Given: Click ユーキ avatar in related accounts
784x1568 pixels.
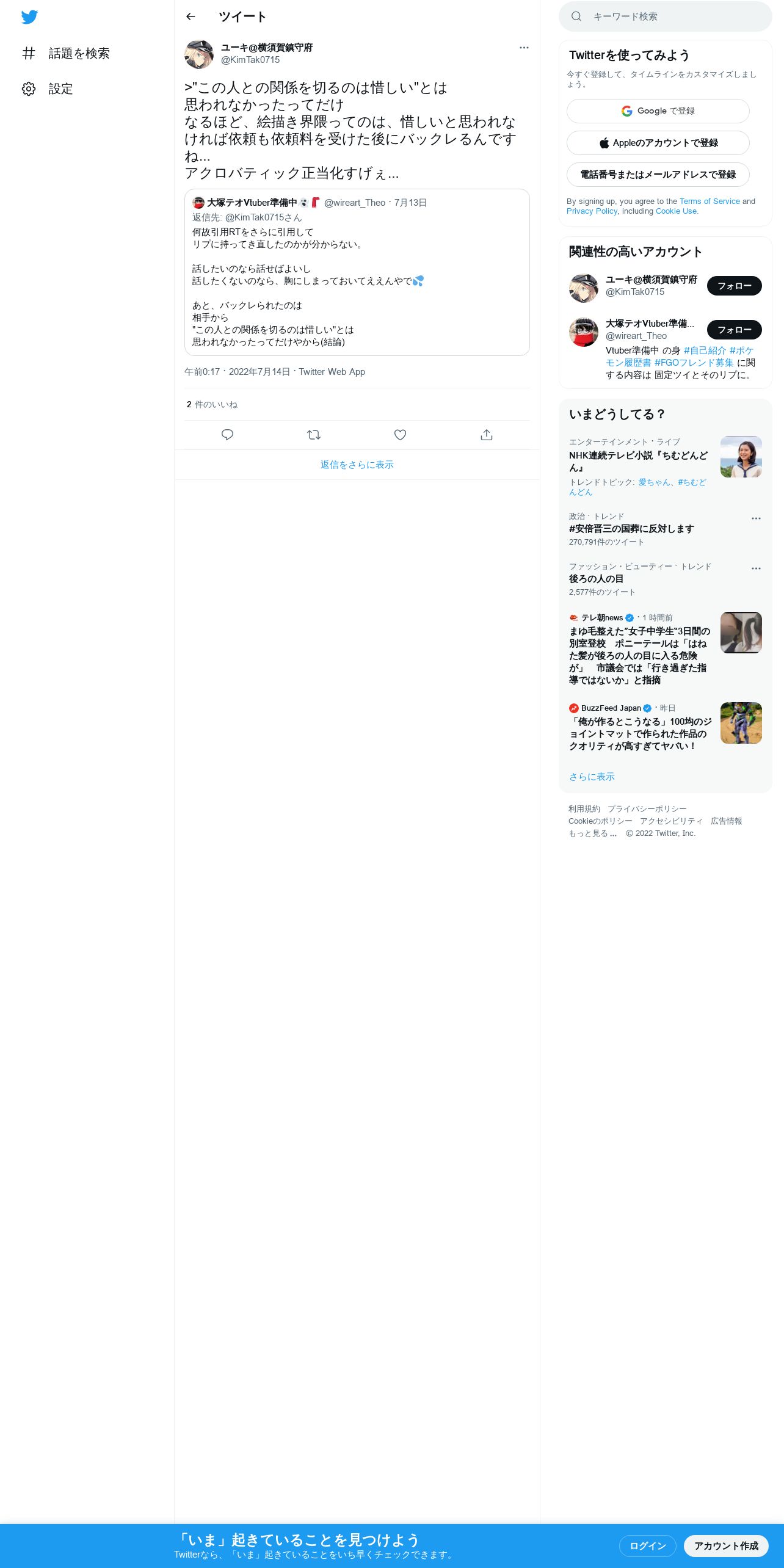Looking at the screenshot, I should pos(584,288).
